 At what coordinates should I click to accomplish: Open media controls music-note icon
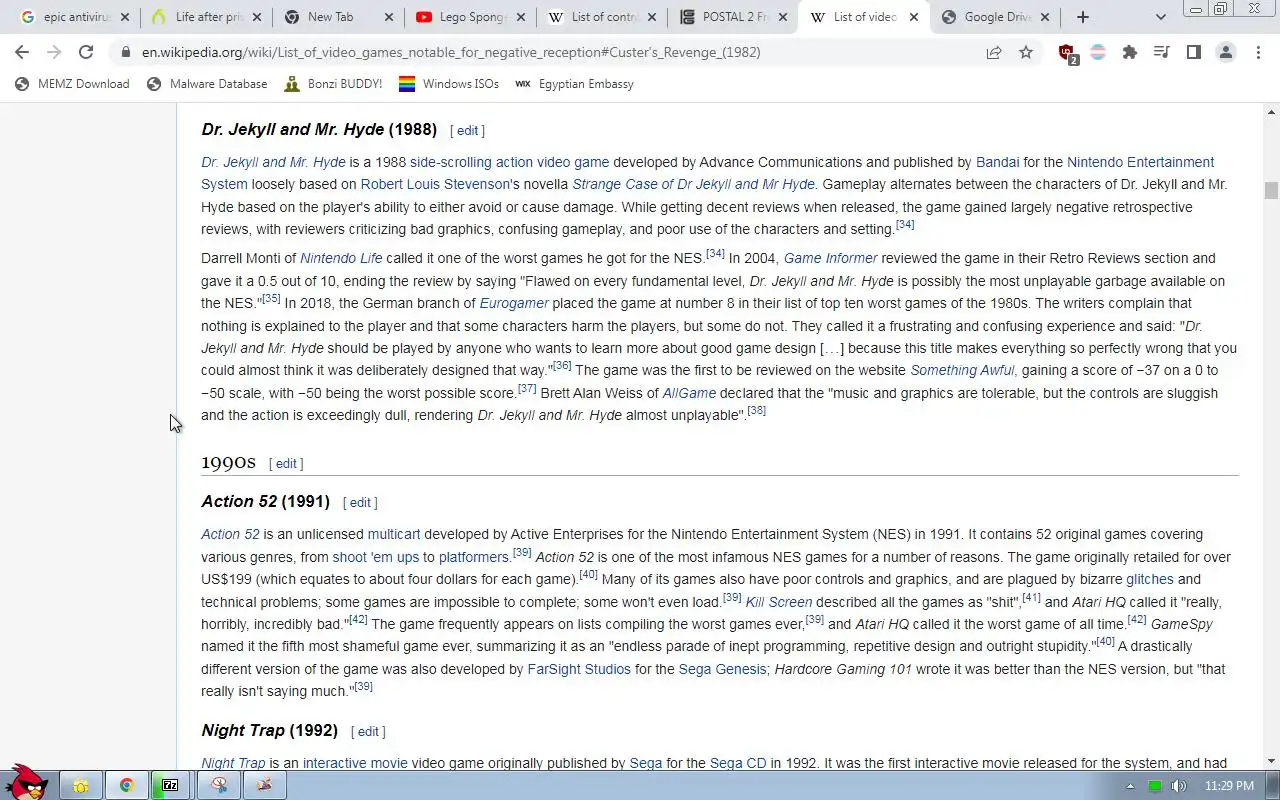1161,52
